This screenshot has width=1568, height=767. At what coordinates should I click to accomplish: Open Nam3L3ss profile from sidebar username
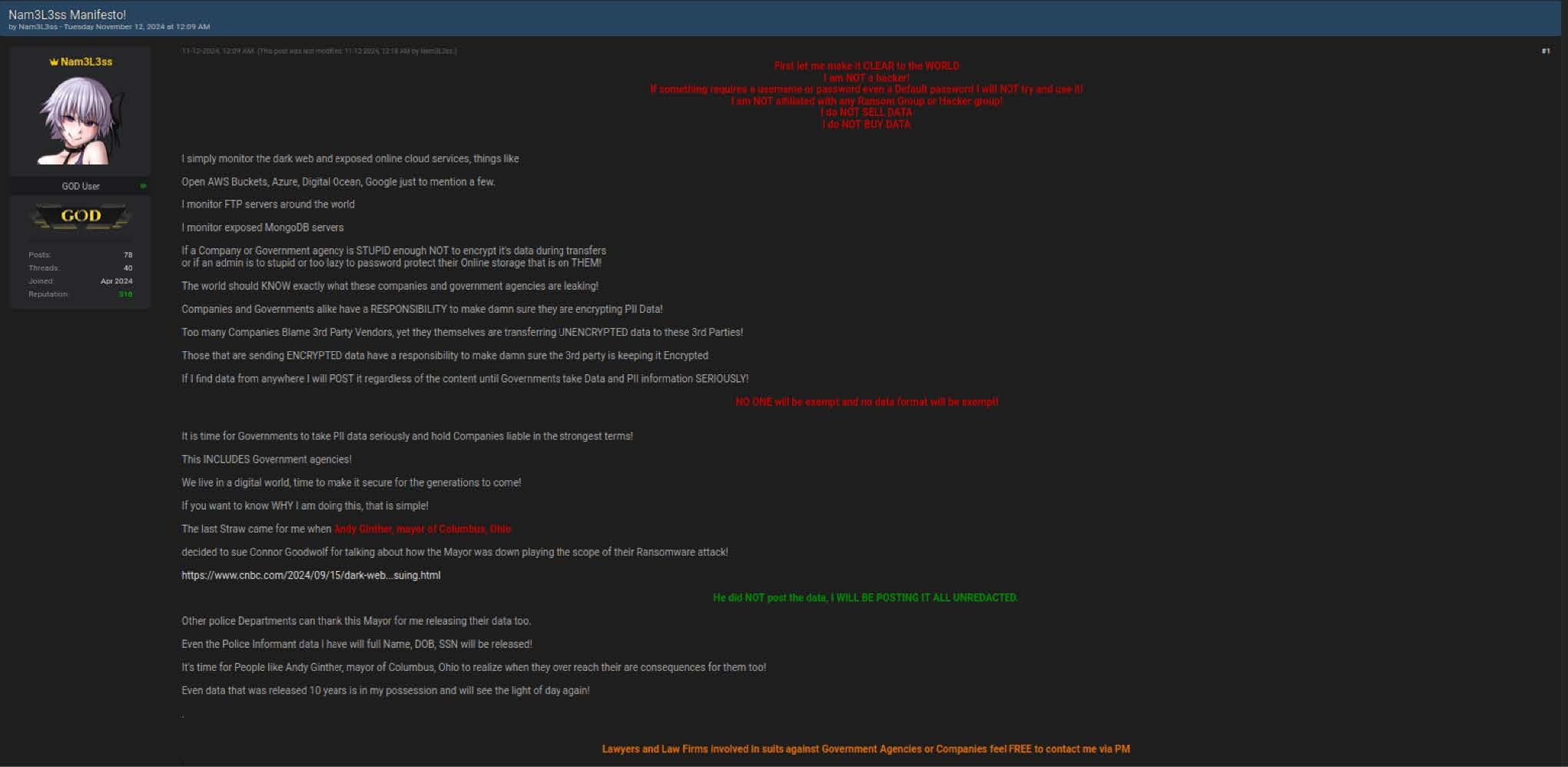pyautogui.click(x=86, y=62)
